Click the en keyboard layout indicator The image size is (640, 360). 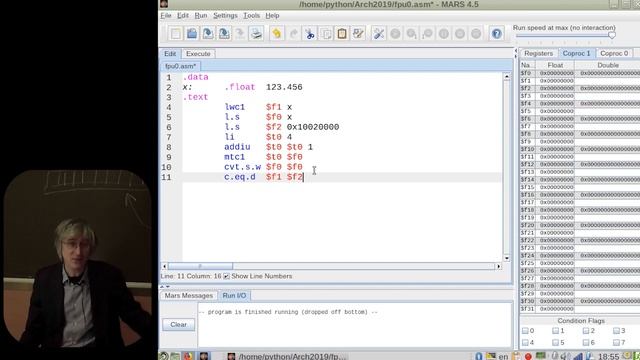[x=503, y=356]
